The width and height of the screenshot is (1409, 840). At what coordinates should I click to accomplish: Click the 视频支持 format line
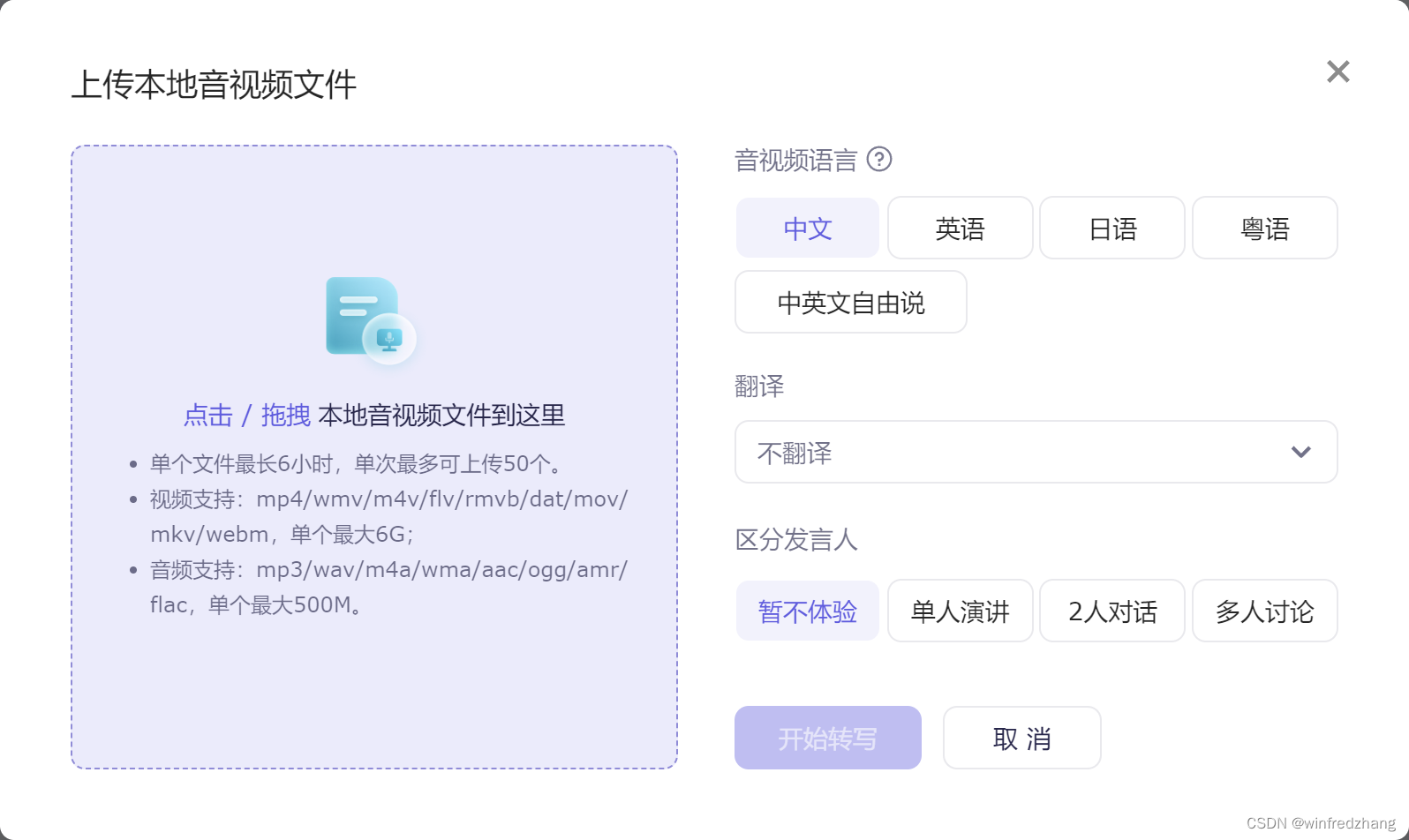(x=389, y=517)
